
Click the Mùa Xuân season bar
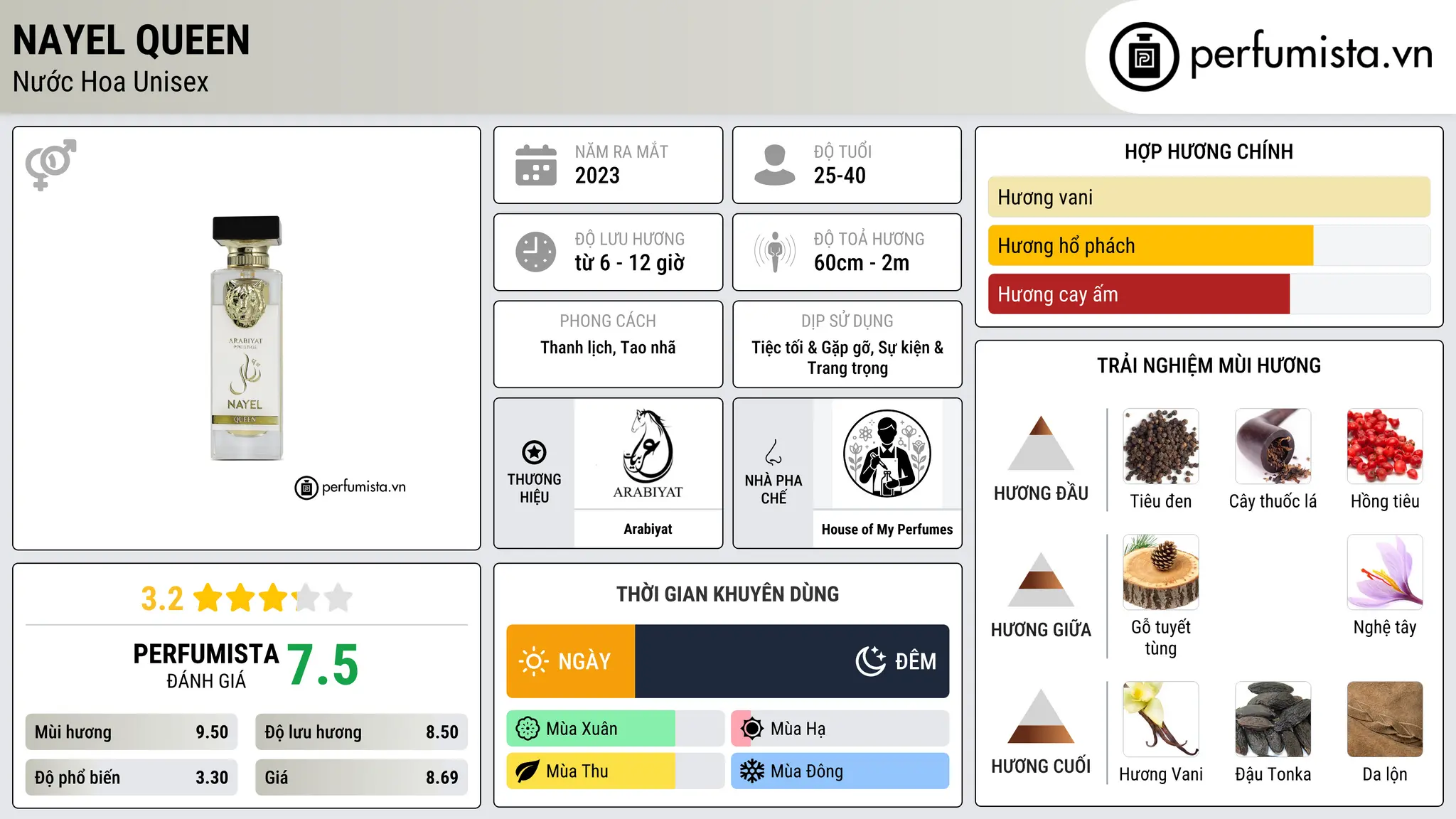(x=616, y=729)
